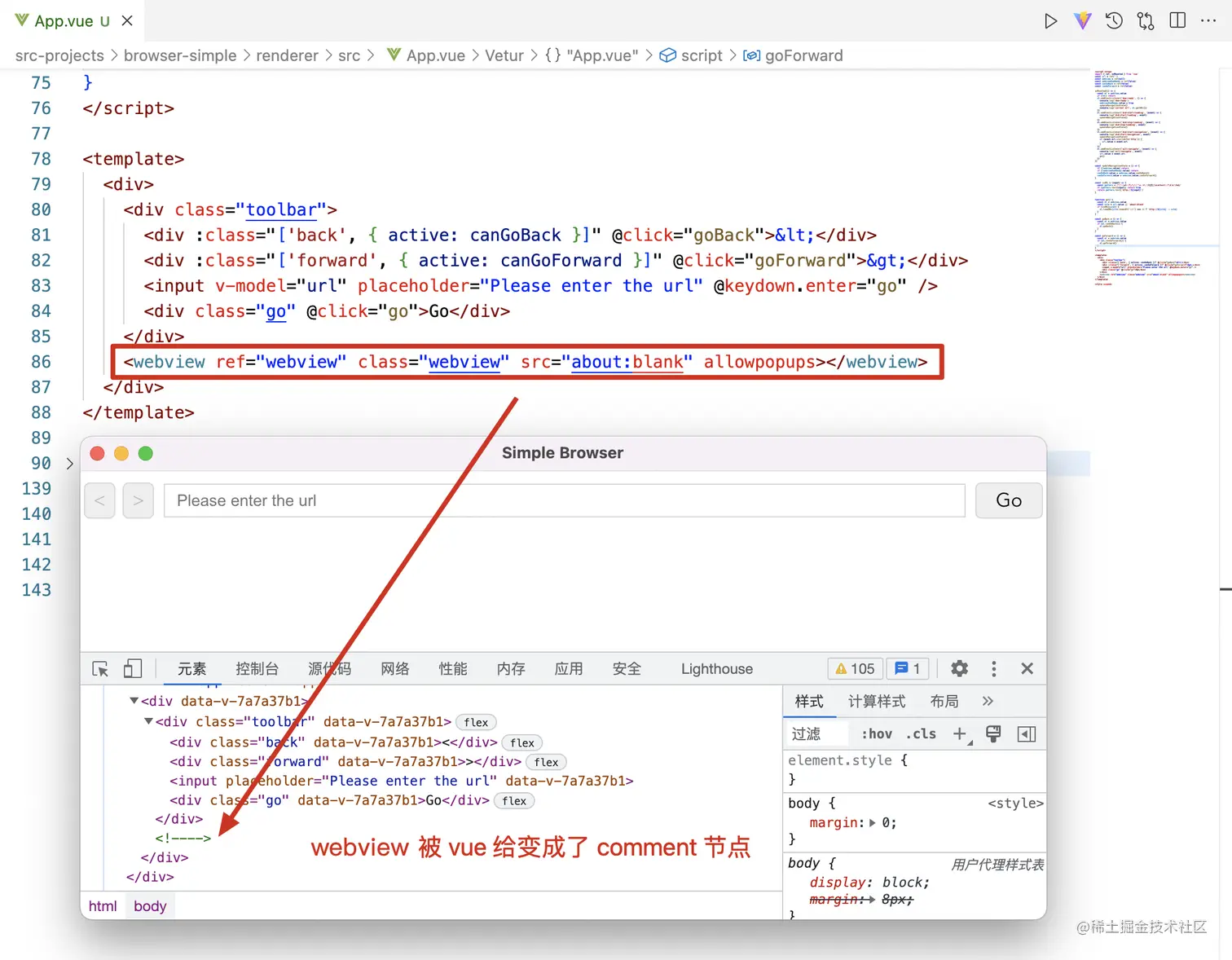Switch to 源代码 (Sources) tab

pyautogui.click(x=329, y=669)
